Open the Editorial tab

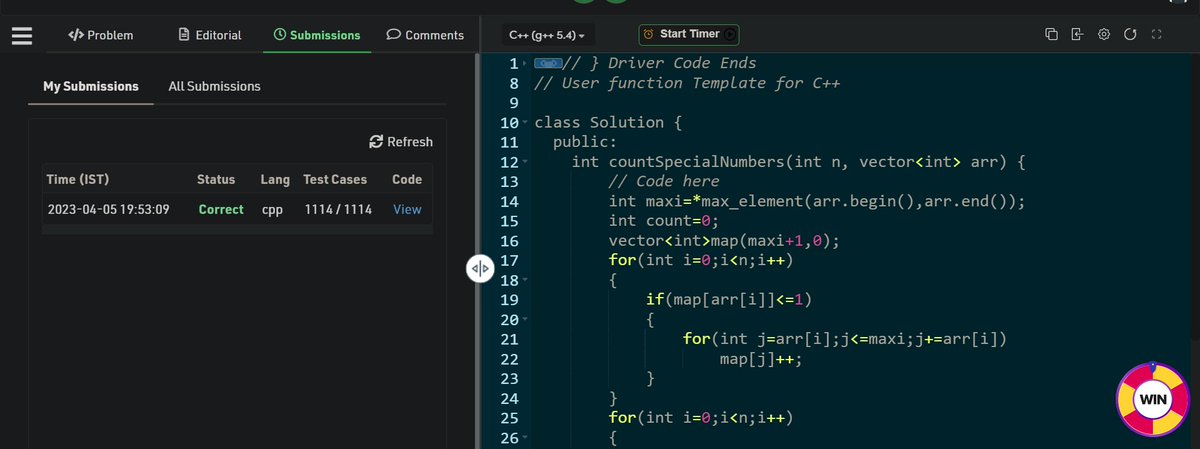[x=210, y=35]
